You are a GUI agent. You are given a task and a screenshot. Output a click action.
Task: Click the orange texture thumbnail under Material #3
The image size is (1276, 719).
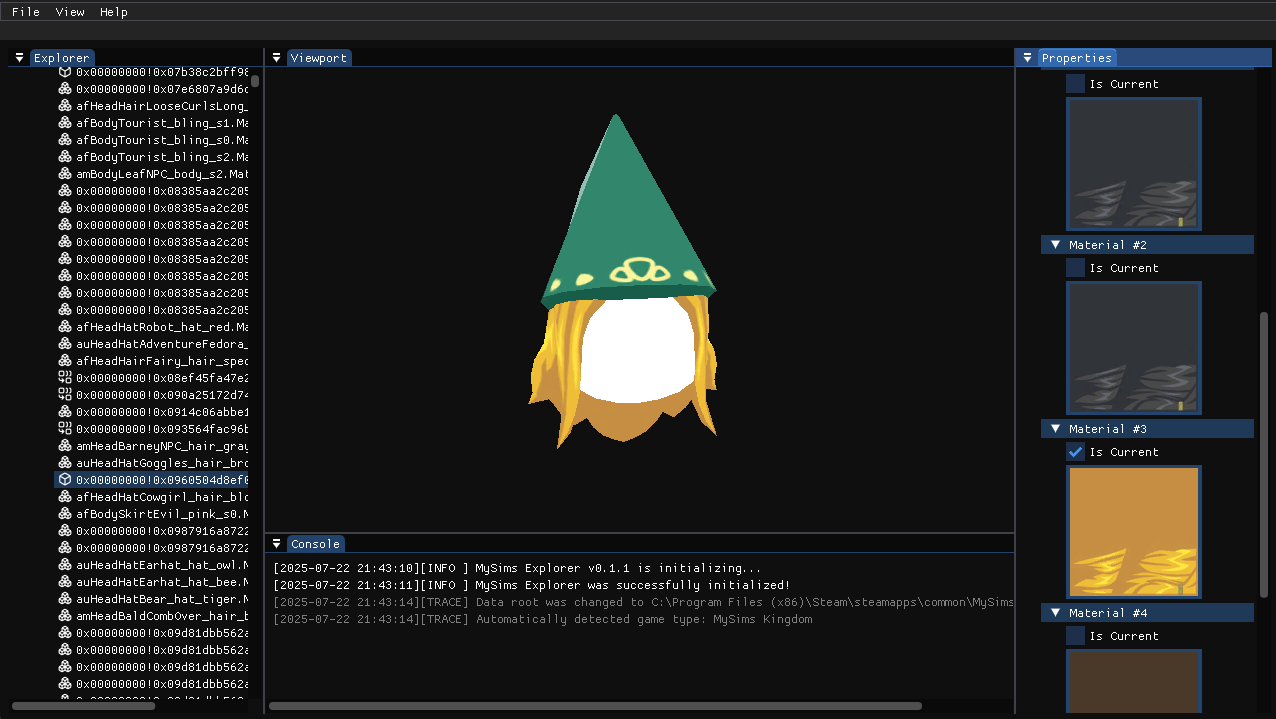(x=1133, y=531)
